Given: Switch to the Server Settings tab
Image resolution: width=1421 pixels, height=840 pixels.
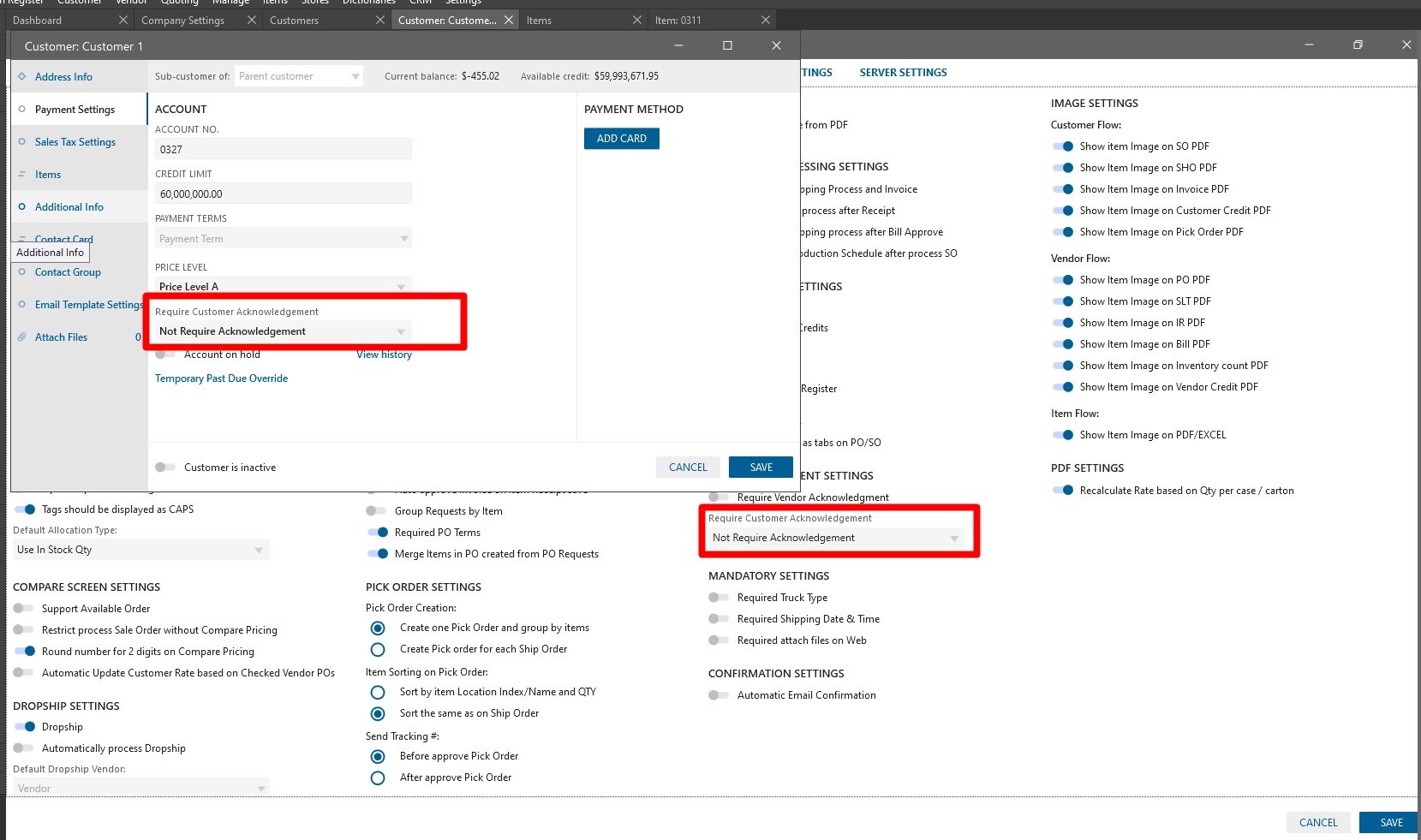Looking at the screenshot, I should [x=903, y=73].
